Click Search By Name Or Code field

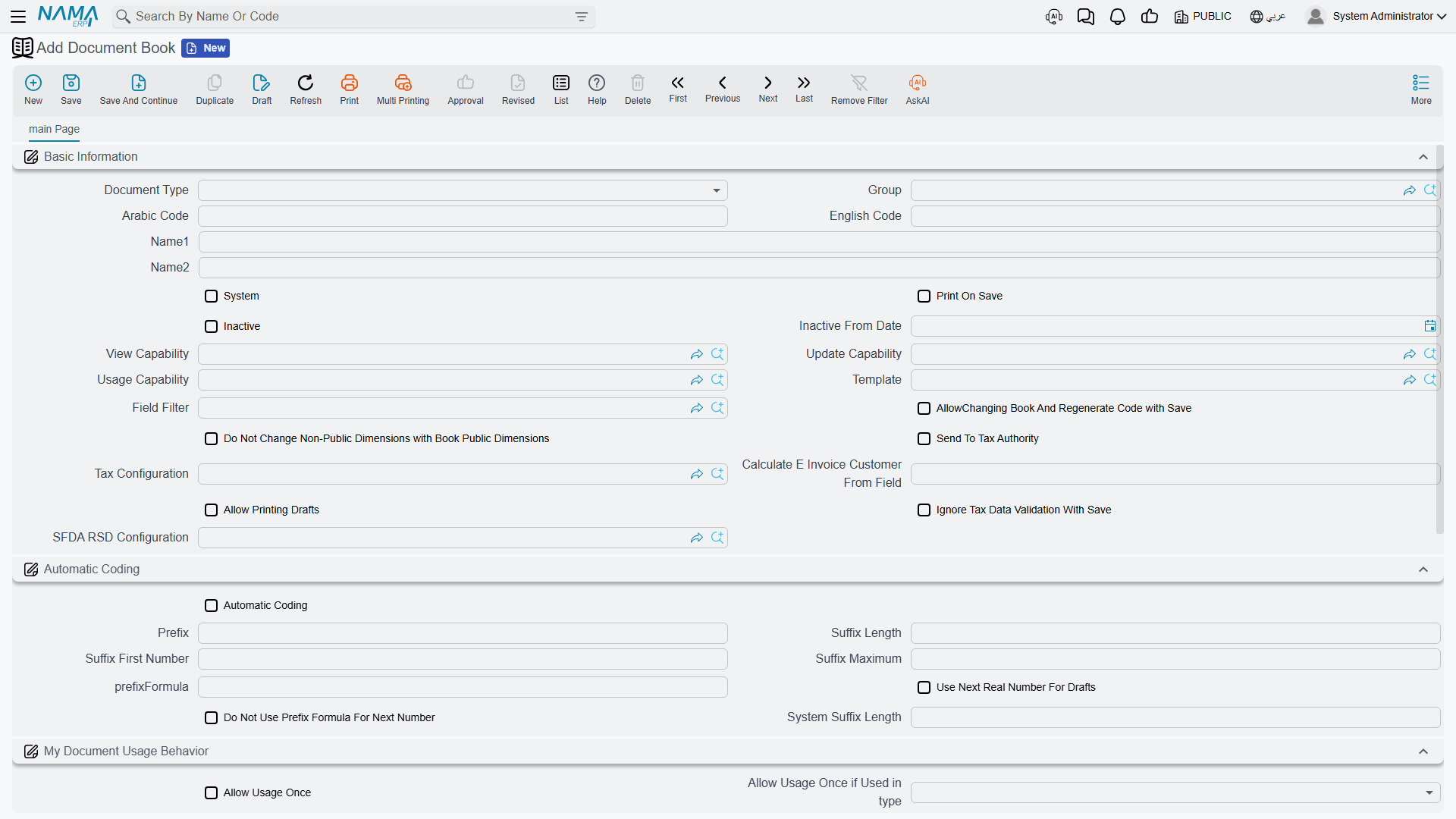pyautogui.click(x=353, y=17)
